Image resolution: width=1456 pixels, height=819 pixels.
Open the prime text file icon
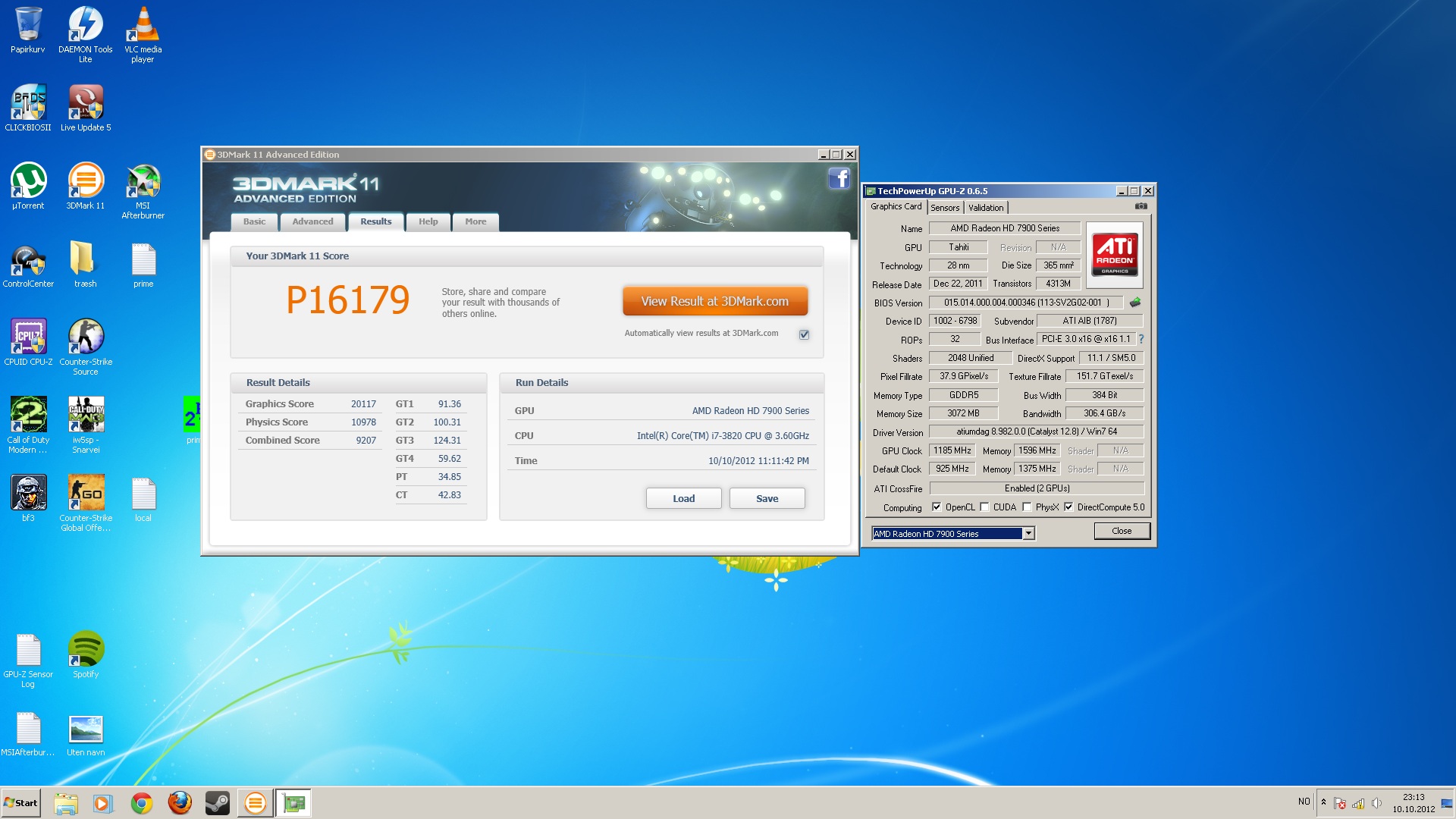tap(143, 265)
